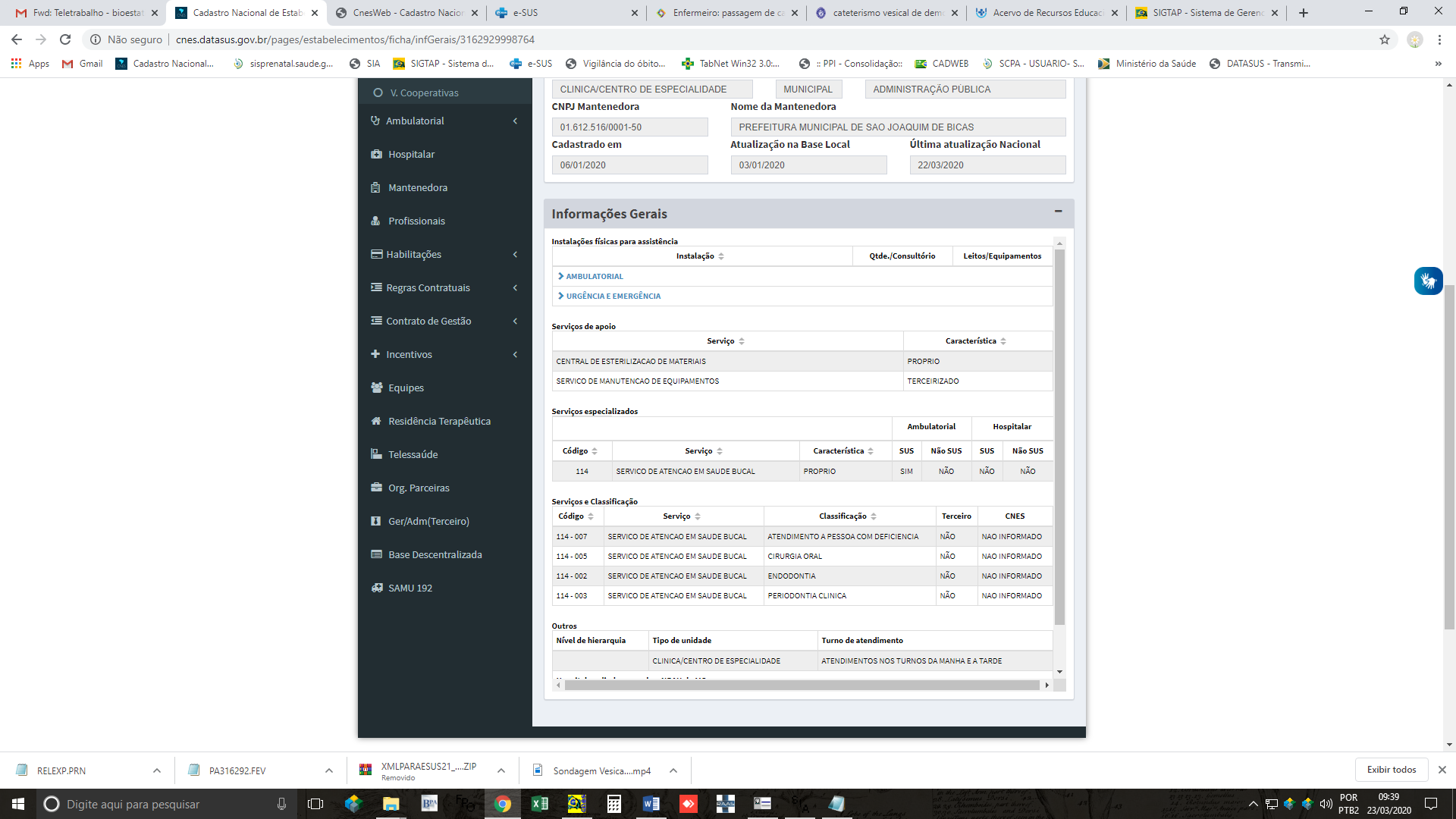Click the CNPJ Mantenedora field

tap(629, 127)
